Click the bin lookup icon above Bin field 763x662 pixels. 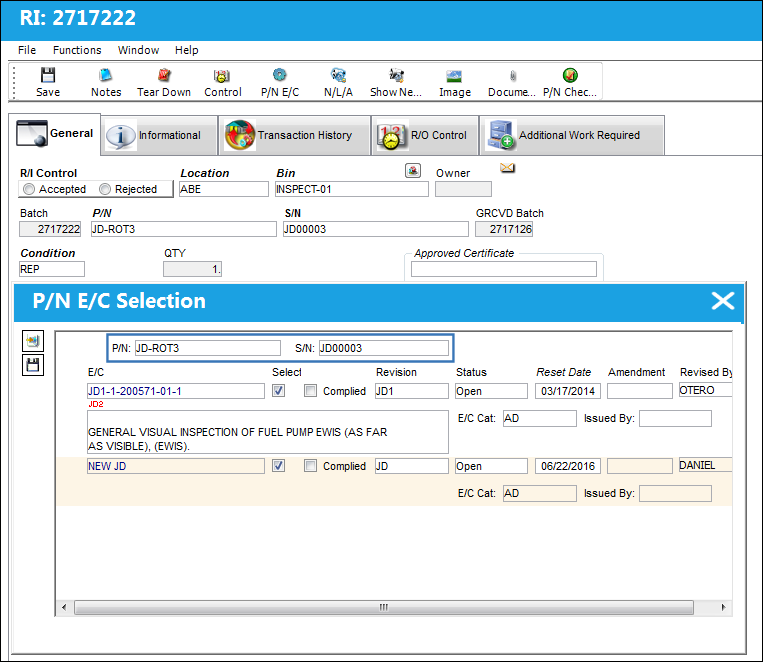(x=413, y=170)
